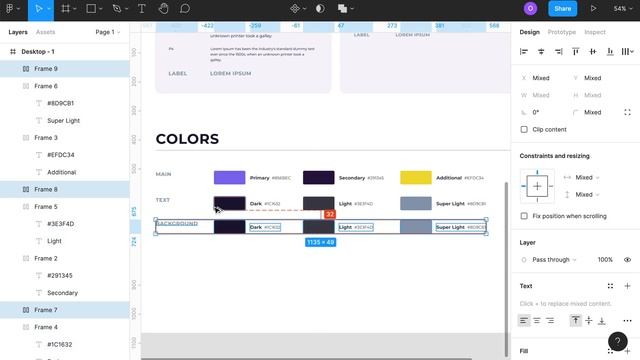Select Frame 8 layer
This screenshot has width=640, height=360.
tap(64, 189)
